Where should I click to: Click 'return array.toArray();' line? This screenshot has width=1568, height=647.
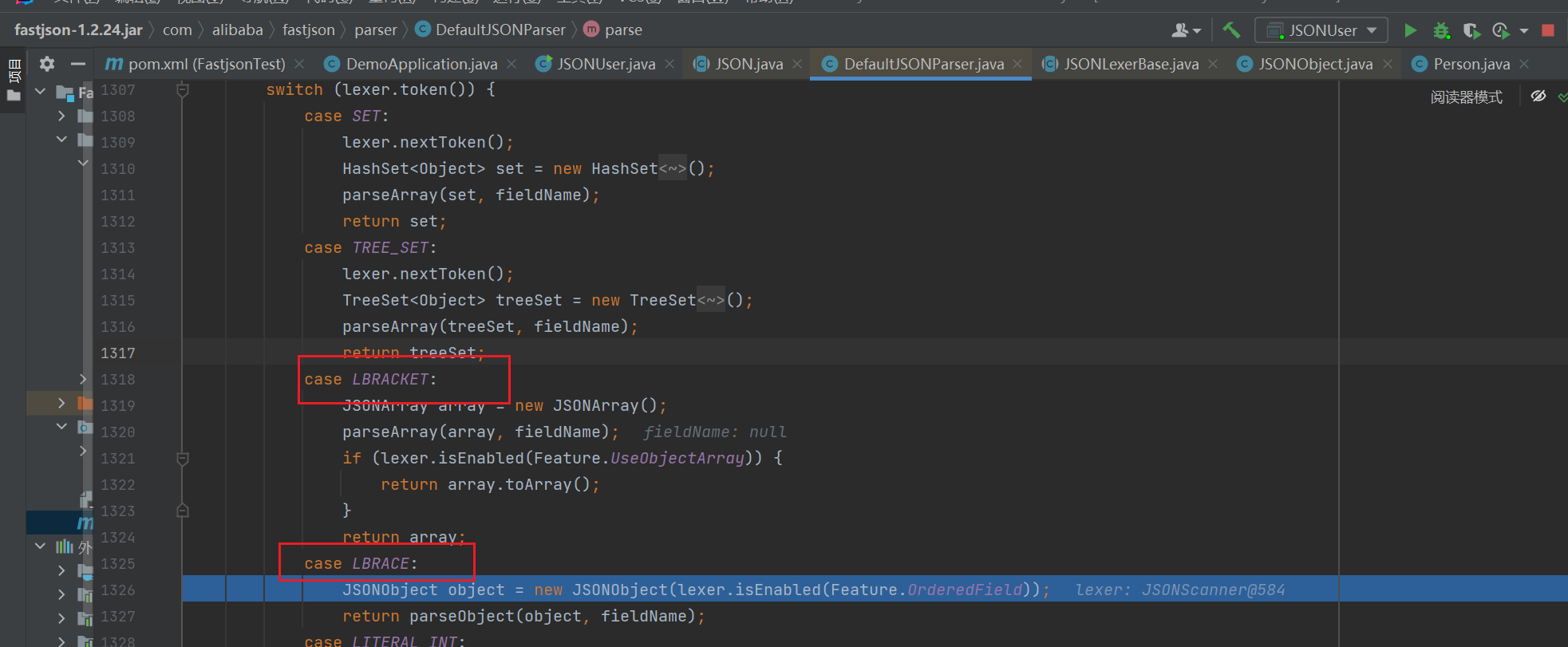coord(490,484)
